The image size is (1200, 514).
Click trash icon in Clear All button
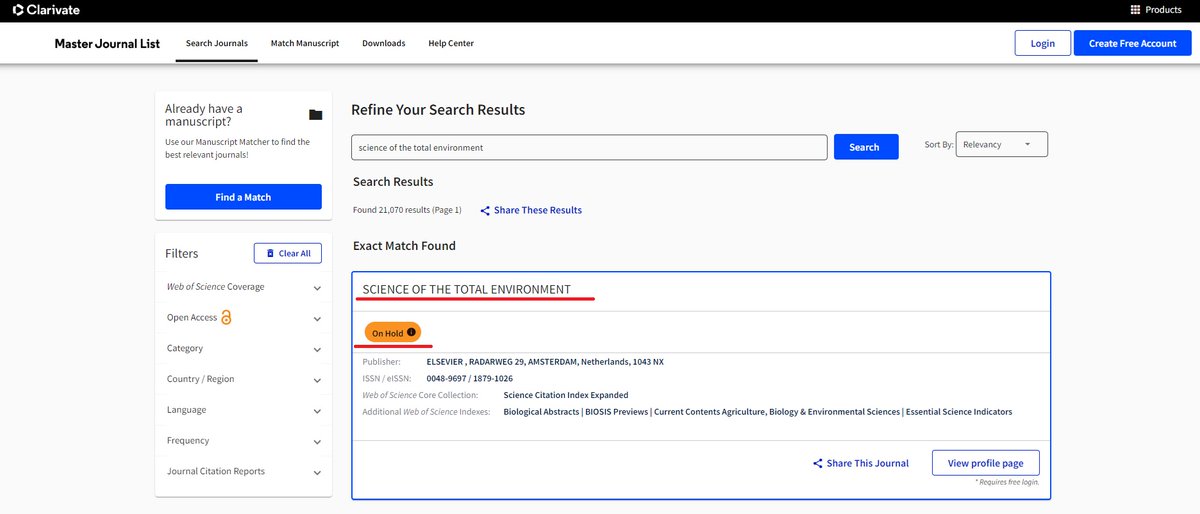(270, 254)
